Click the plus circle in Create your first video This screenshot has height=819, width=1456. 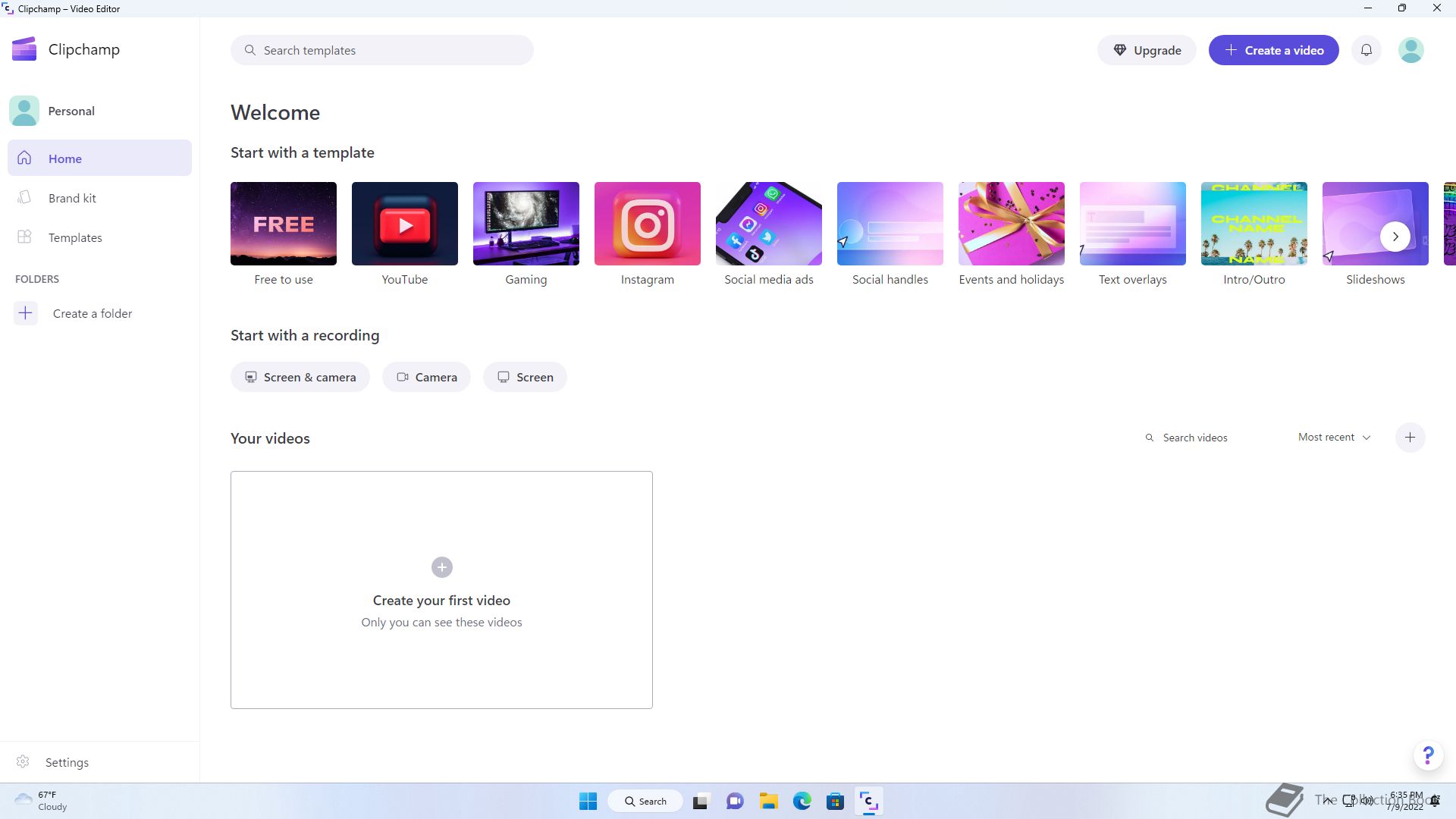(x=442, y=567)
